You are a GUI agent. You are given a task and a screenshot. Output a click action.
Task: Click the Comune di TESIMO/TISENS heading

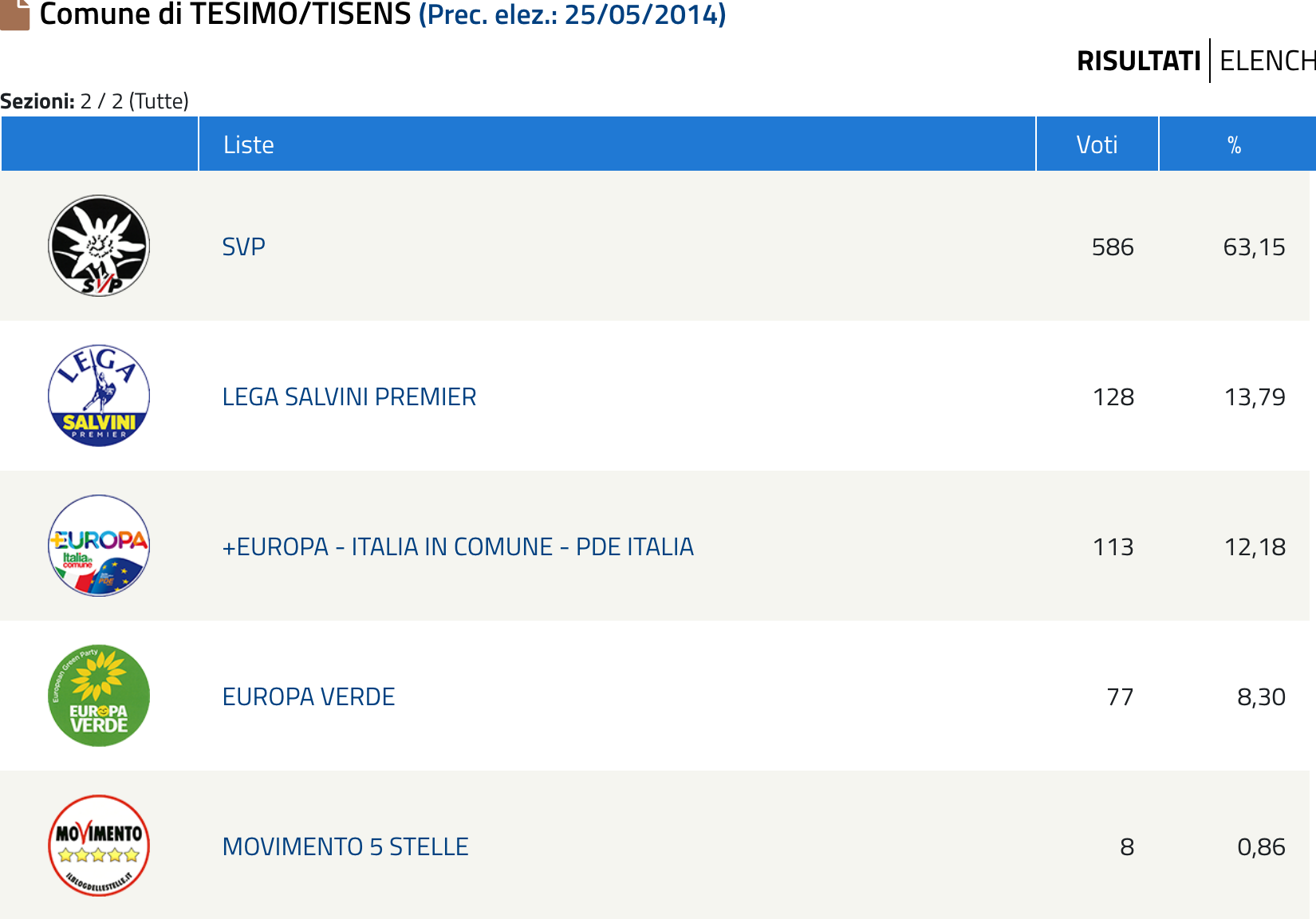tap(226, 14)
